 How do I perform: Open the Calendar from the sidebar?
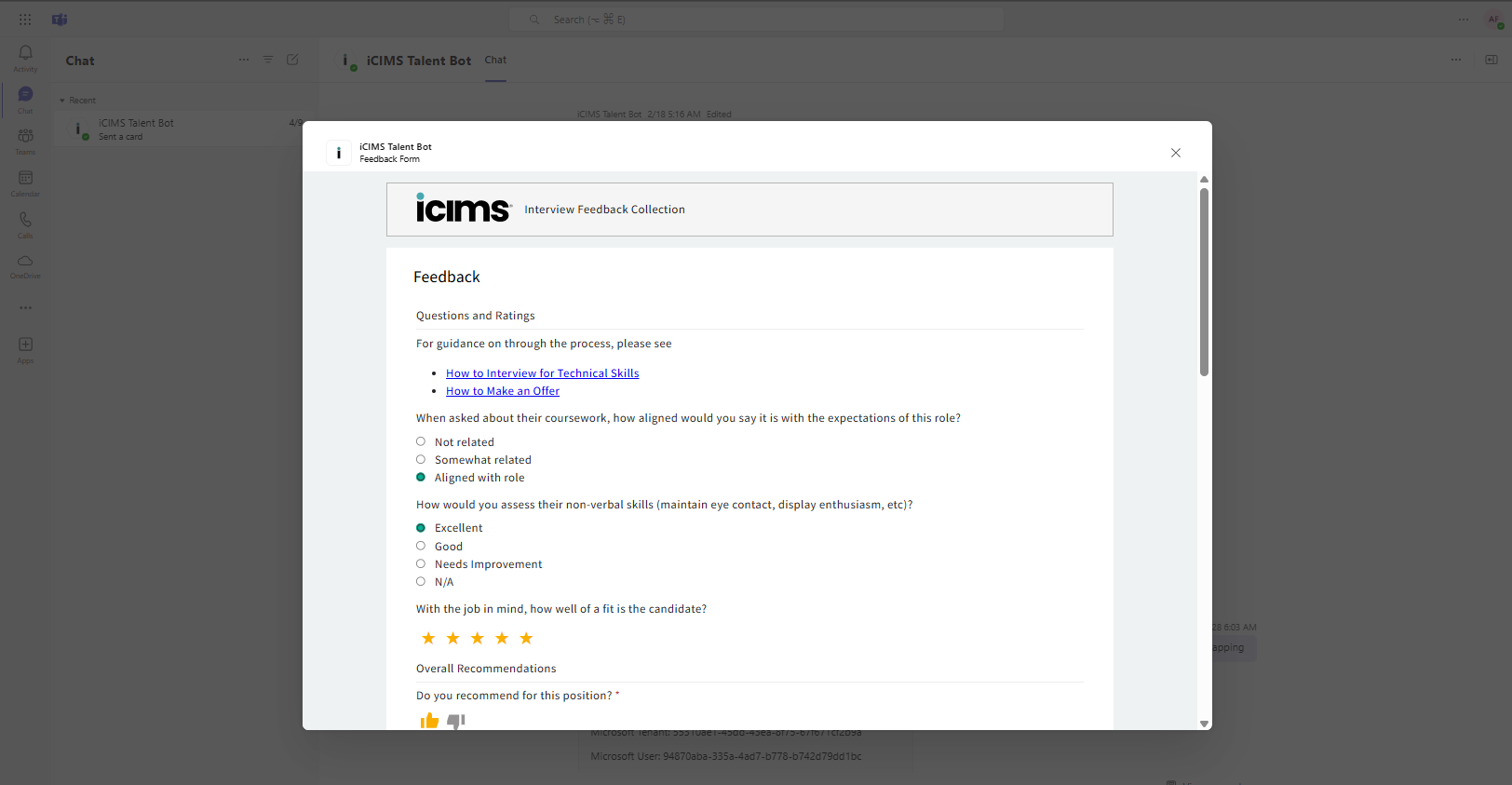tap(25, 183)
